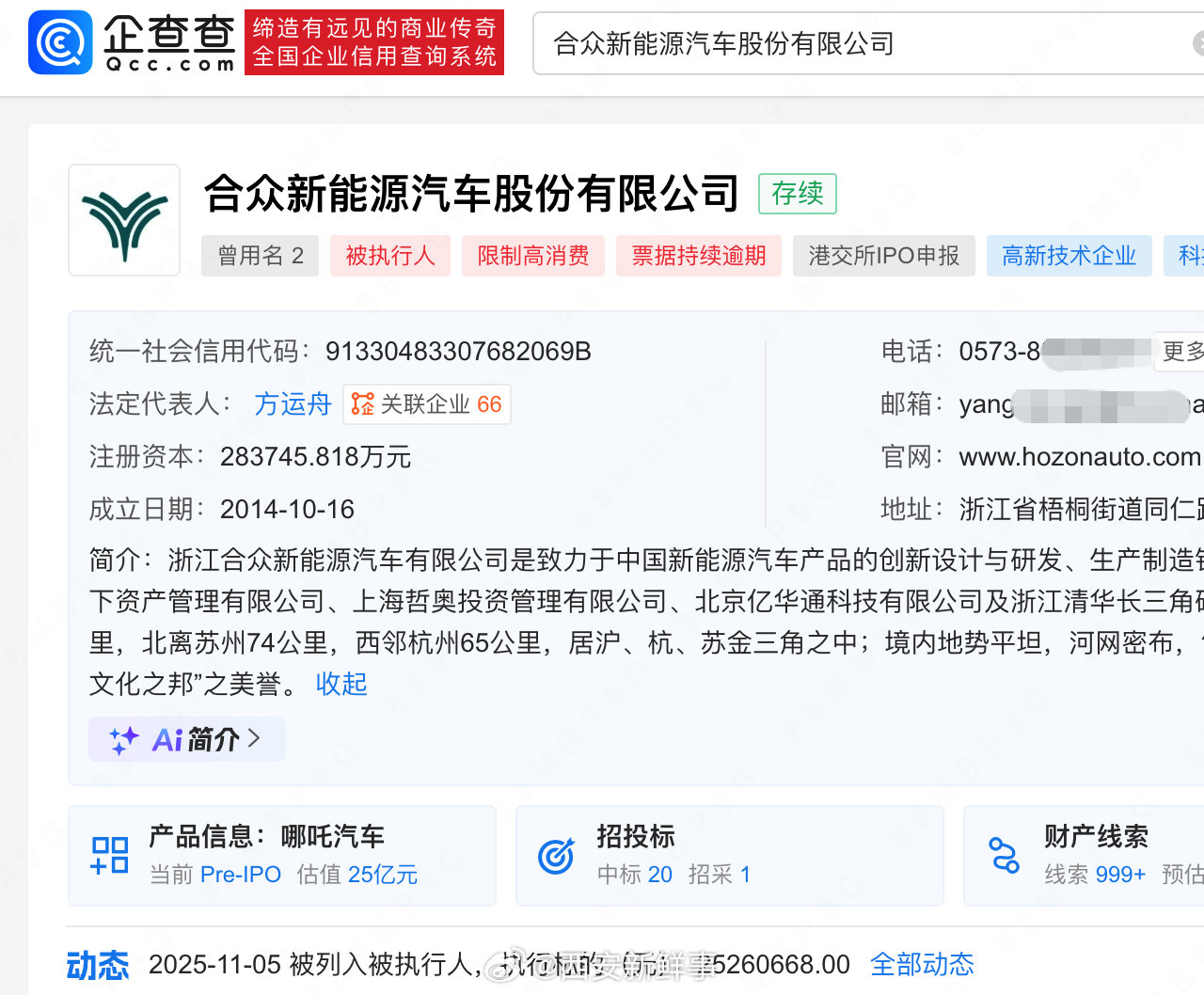This screenshot has height=995, width=1204.
Task: Open the 财产线索 card title
Action: click(x=1096, y=836)
